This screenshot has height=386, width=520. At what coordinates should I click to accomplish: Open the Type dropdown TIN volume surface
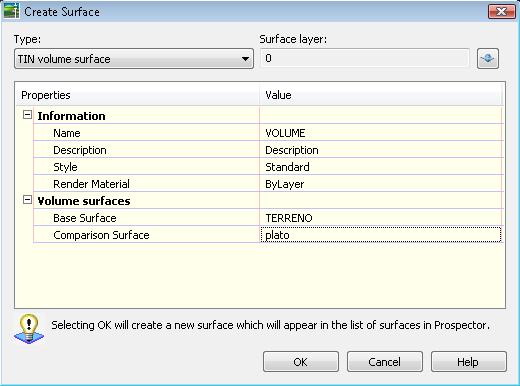pyautogui.click(x=134, y=59)
